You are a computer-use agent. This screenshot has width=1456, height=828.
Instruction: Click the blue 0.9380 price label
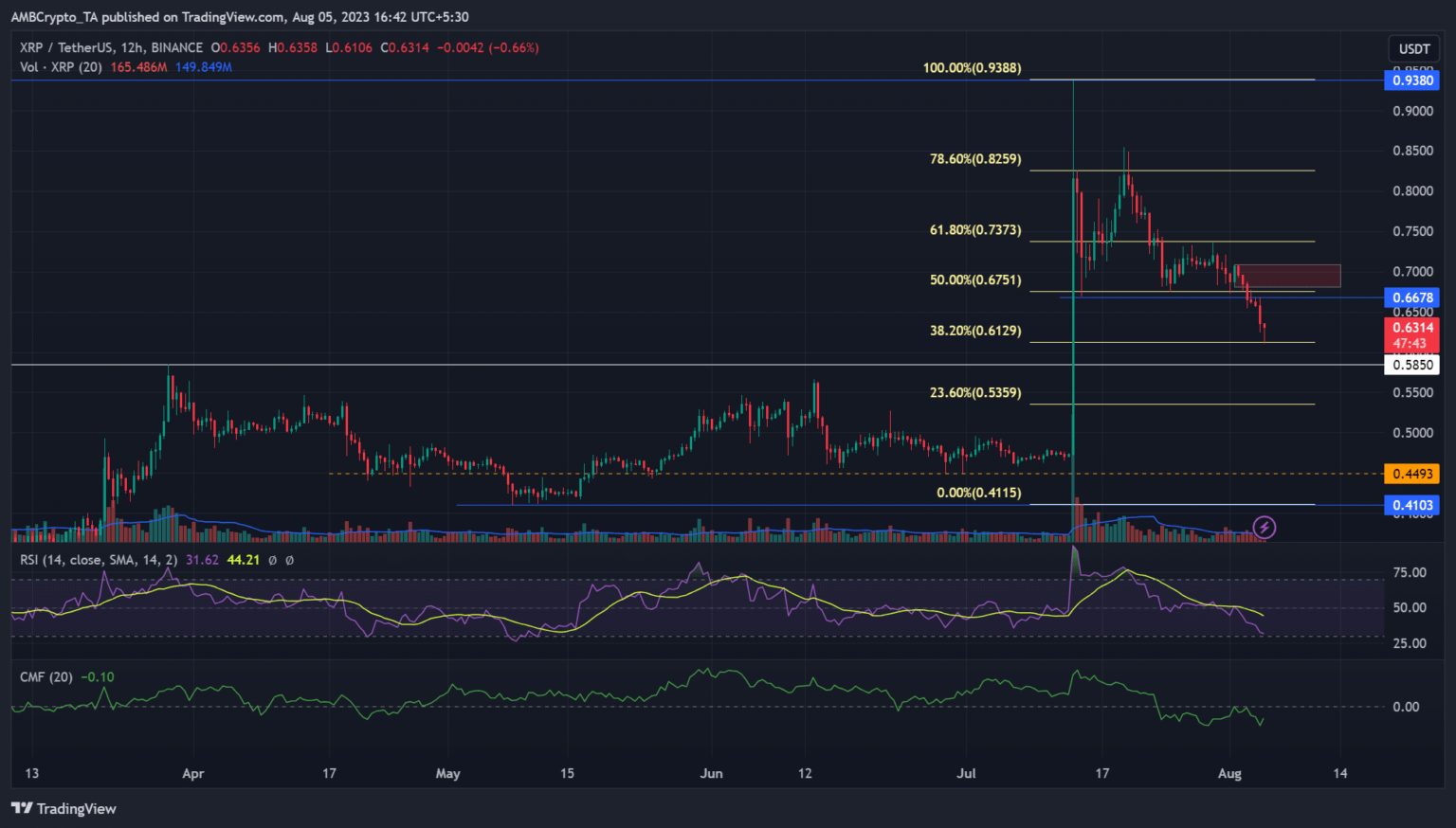point(1412,81)
